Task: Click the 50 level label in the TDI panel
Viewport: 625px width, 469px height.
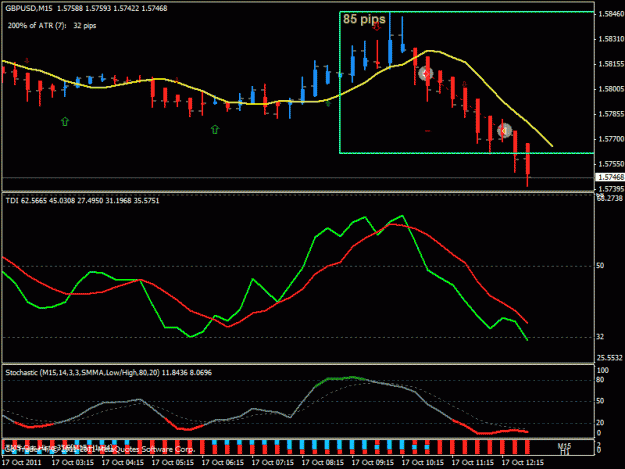Action: 600,265
